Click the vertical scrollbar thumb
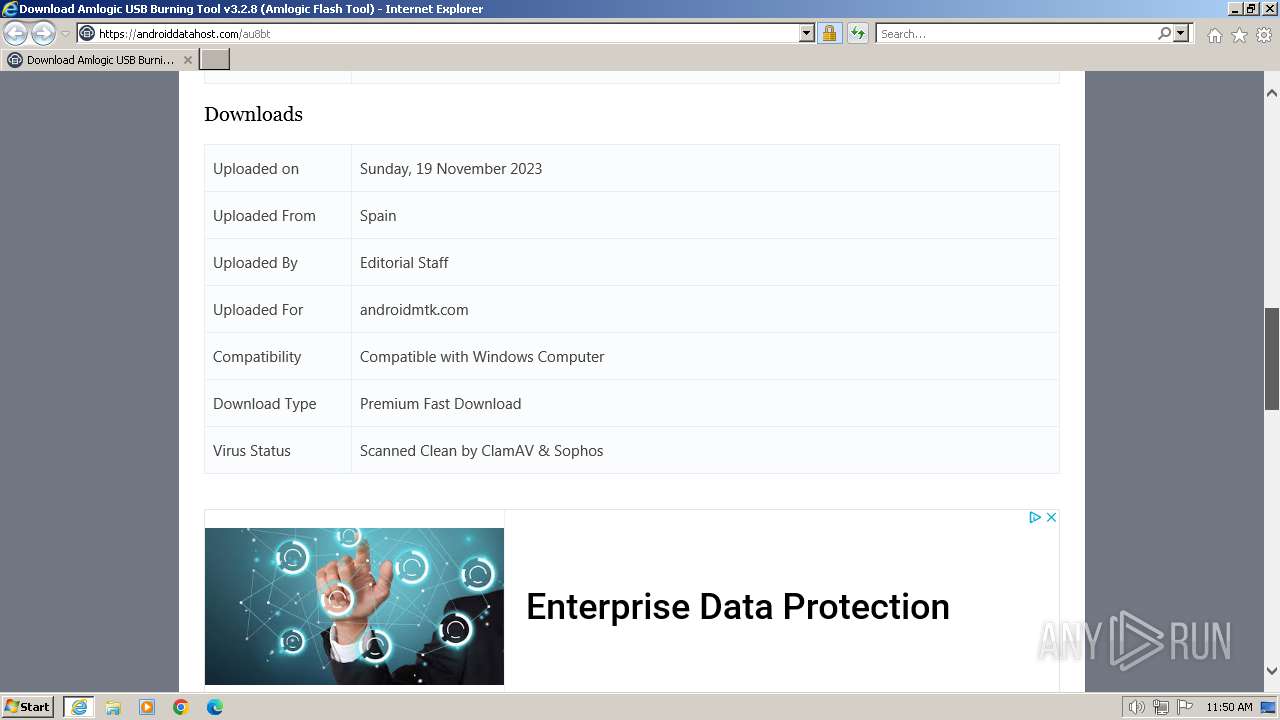Viewport: 1280px width, 720px height. click(1272, 359)
